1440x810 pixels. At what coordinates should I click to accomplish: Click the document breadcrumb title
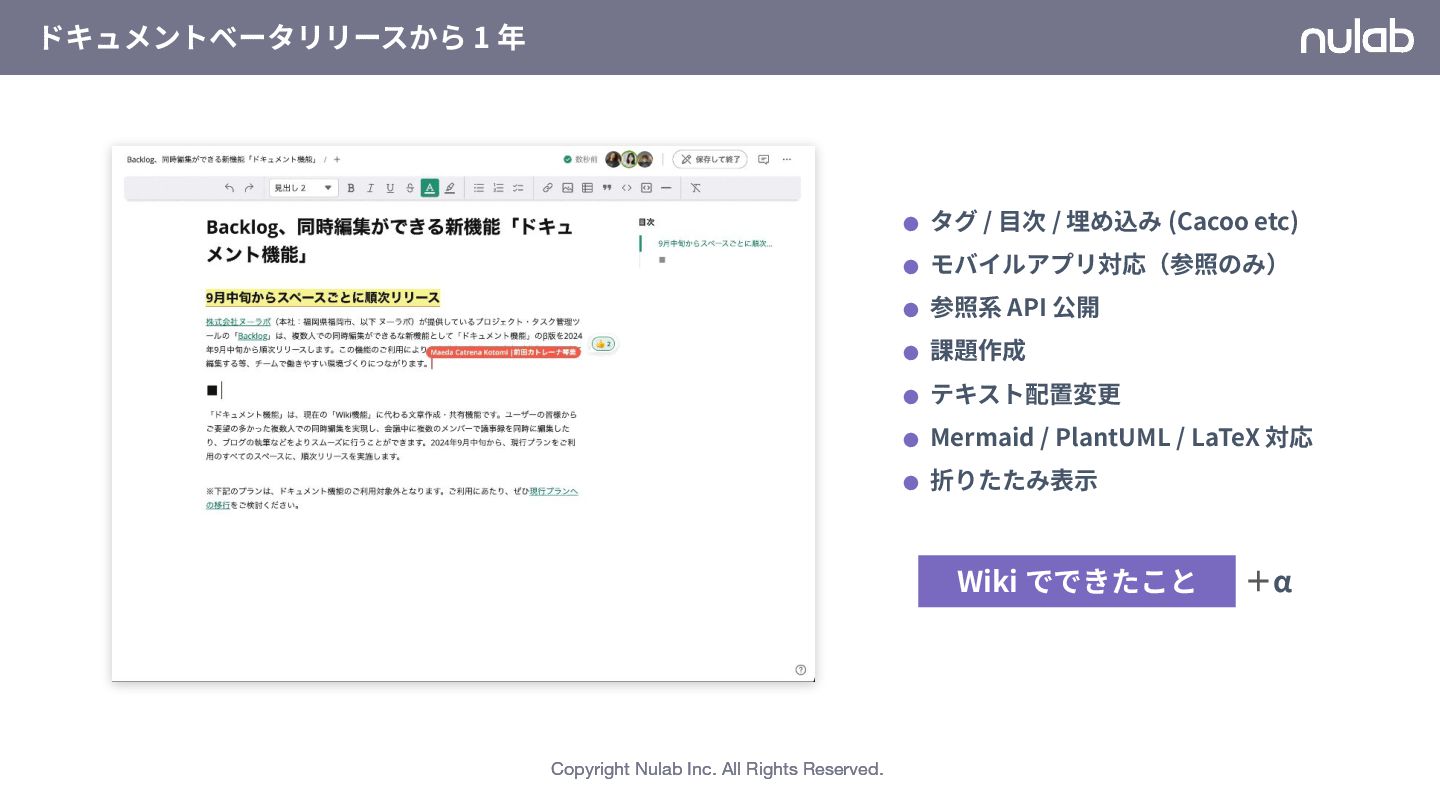[x=222, y=159]
